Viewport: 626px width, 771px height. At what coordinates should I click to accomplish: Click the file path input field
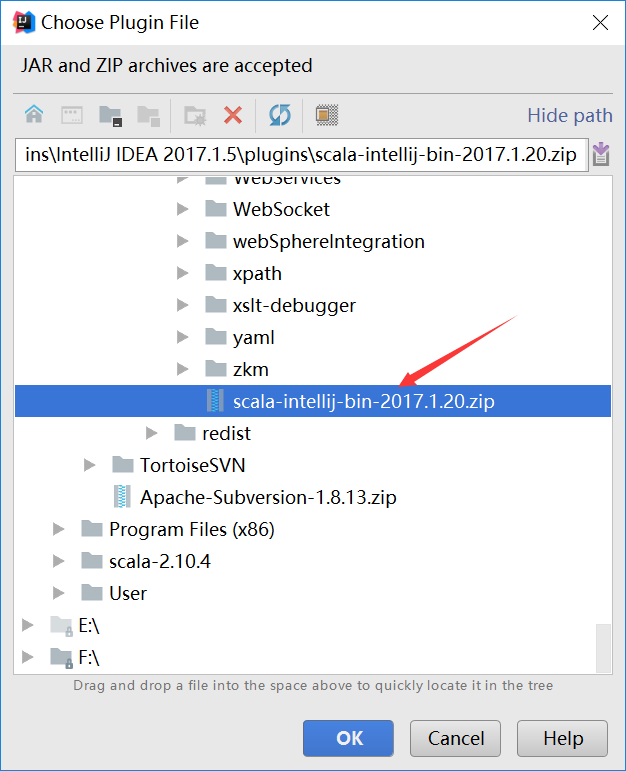[301, 155]
